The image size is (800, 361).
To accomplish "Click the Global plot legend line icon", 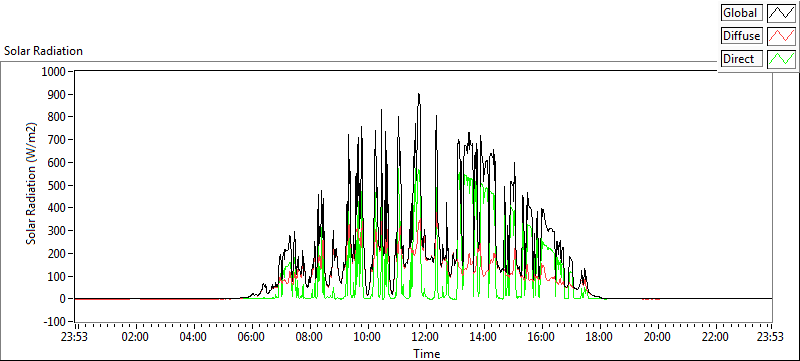I will [x=782, y=13].
